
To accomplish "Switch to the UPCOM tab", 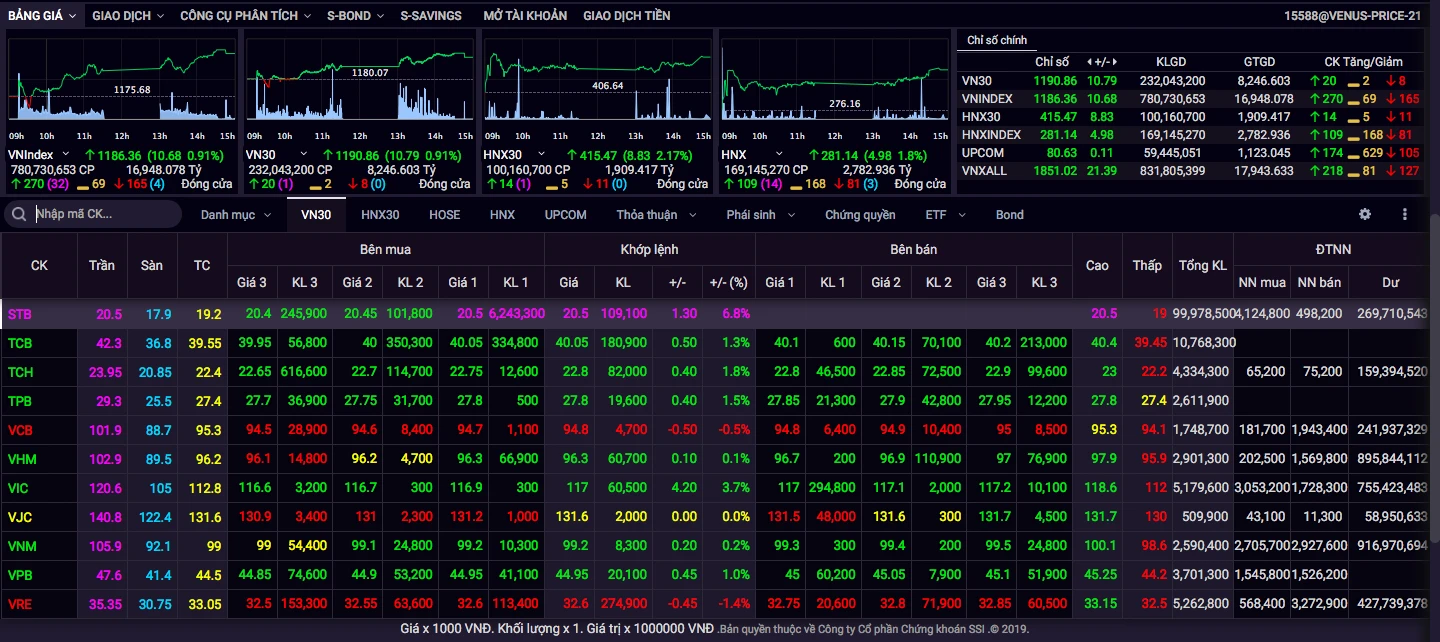I will pyautogui.click(x=565, y=215).
